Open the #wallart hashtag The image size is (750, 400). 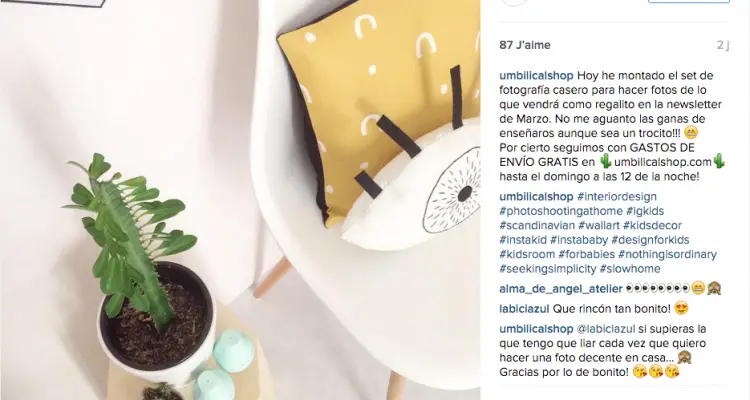coord(599,225)
